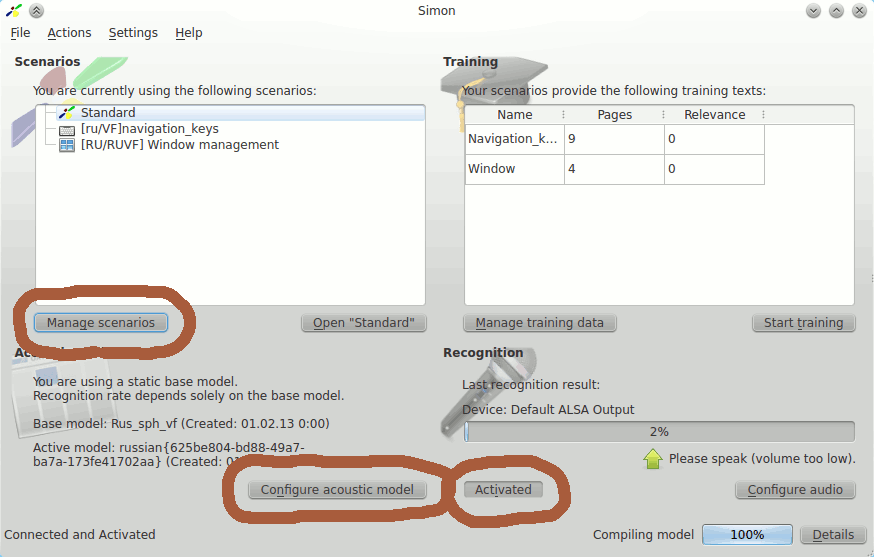Open the File menu
This screenshot has width=874, height=557.
(x=21, y=33)
